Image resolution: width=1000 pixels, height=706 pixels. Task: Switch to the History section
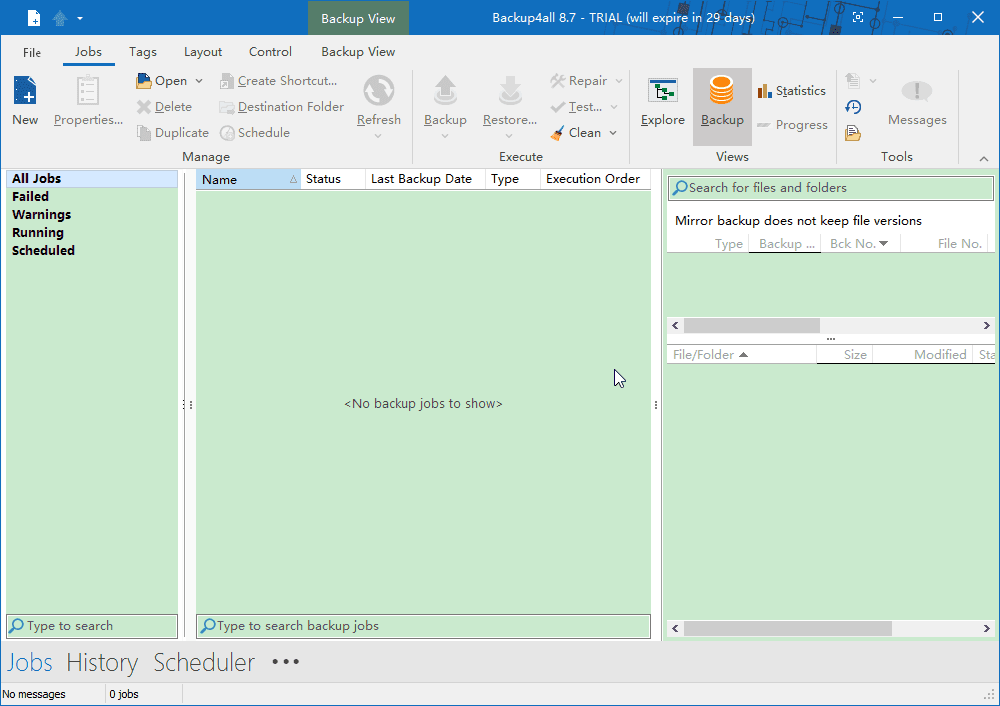102,662
